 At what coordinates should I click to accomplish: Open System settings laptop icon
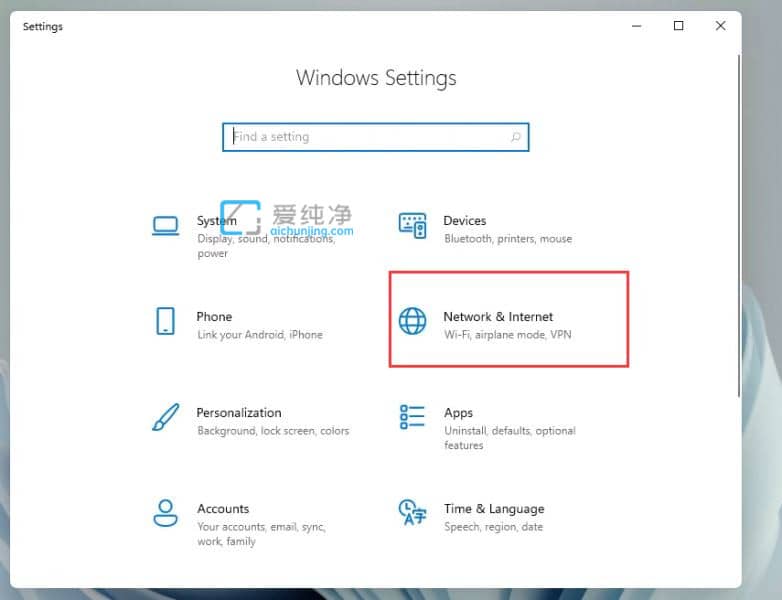click(x=165, y=226)
